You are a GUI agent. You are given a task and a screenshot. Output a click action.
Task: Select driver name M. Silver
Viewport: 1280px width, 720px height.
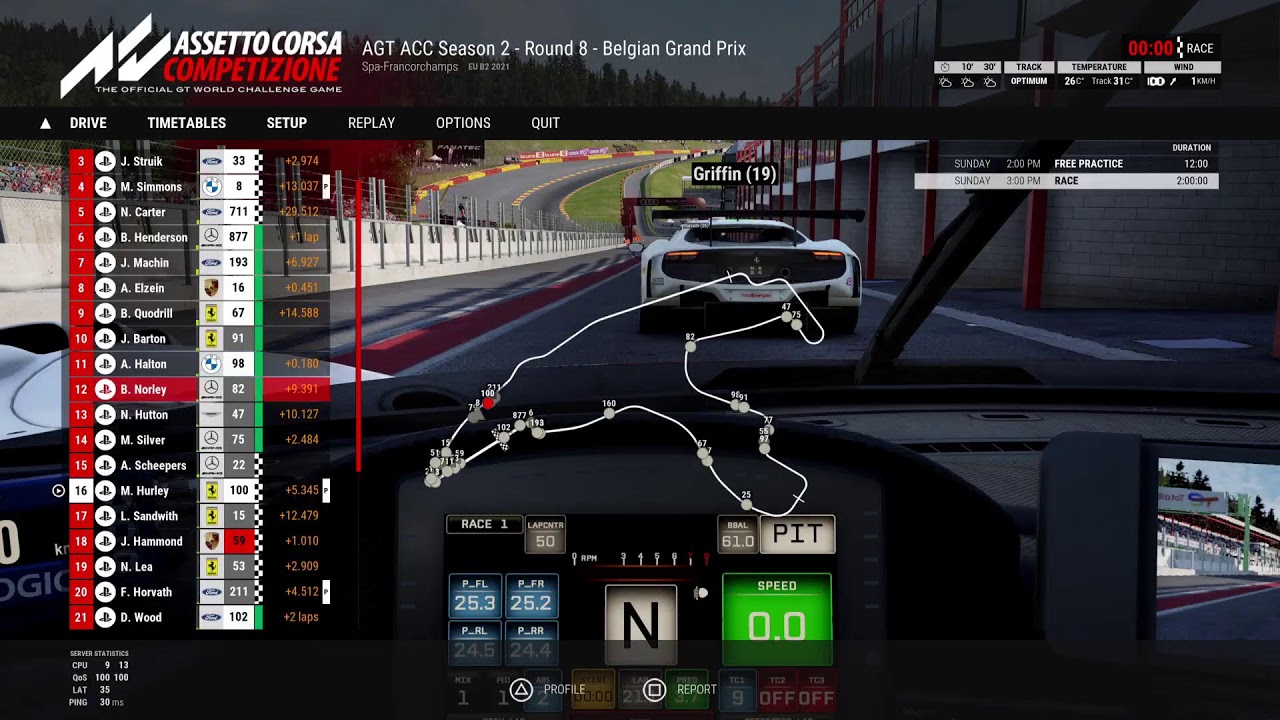coord(143,440)
